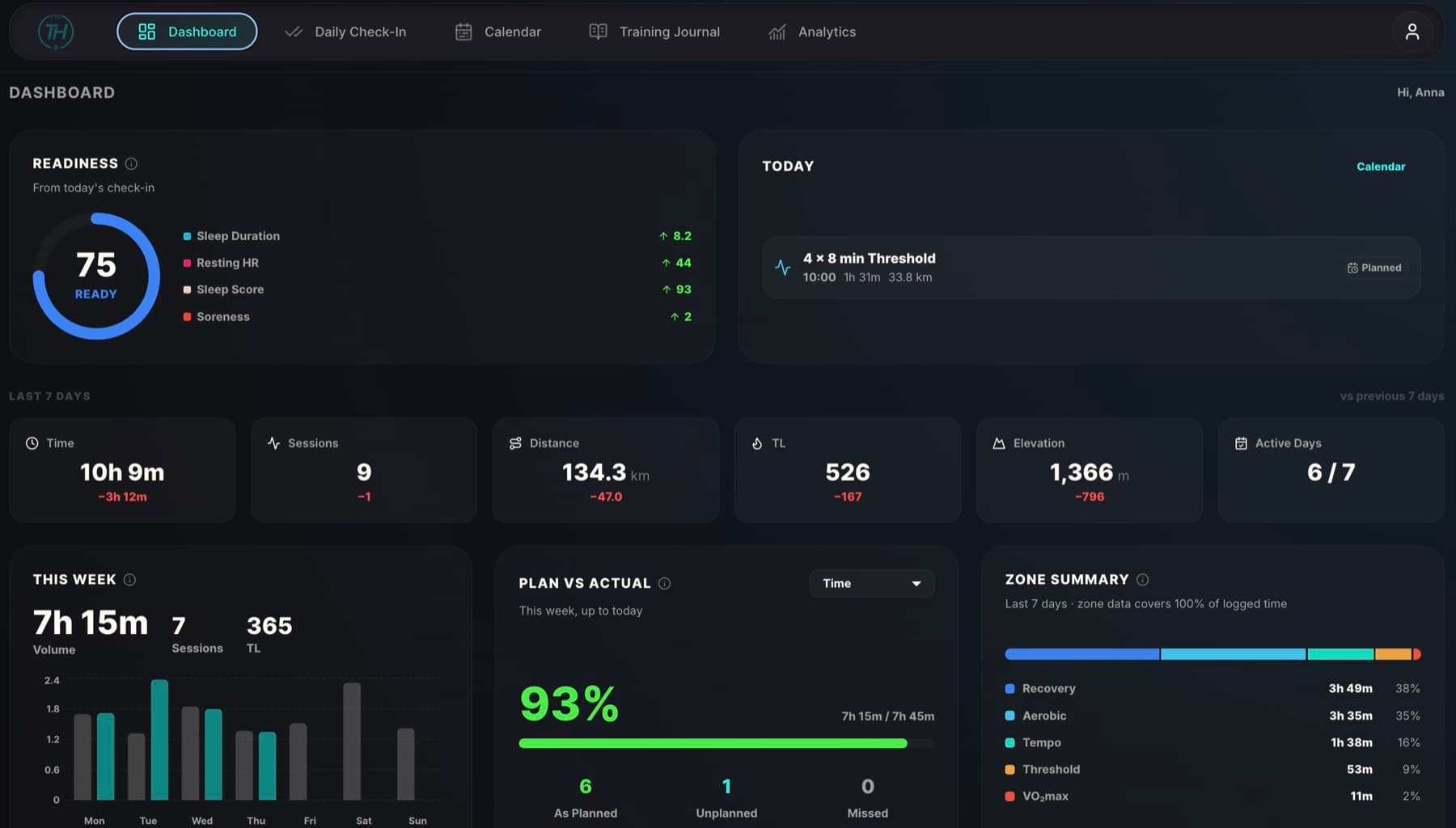The height and width of the screenshot is (828, 1456).
Task: Click the This Week info icon
Action: pos(129,580)
